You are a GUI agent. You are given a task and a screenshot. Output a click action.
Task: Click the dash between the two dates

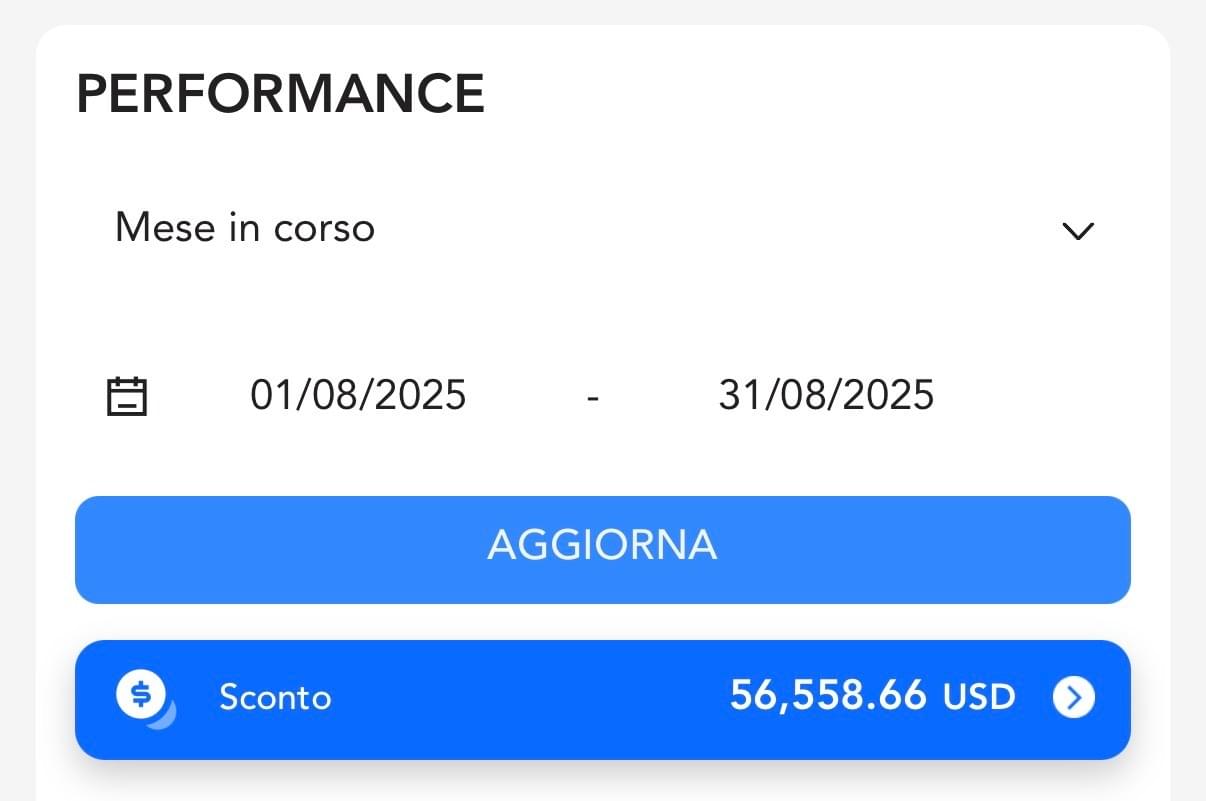[593, 397]
